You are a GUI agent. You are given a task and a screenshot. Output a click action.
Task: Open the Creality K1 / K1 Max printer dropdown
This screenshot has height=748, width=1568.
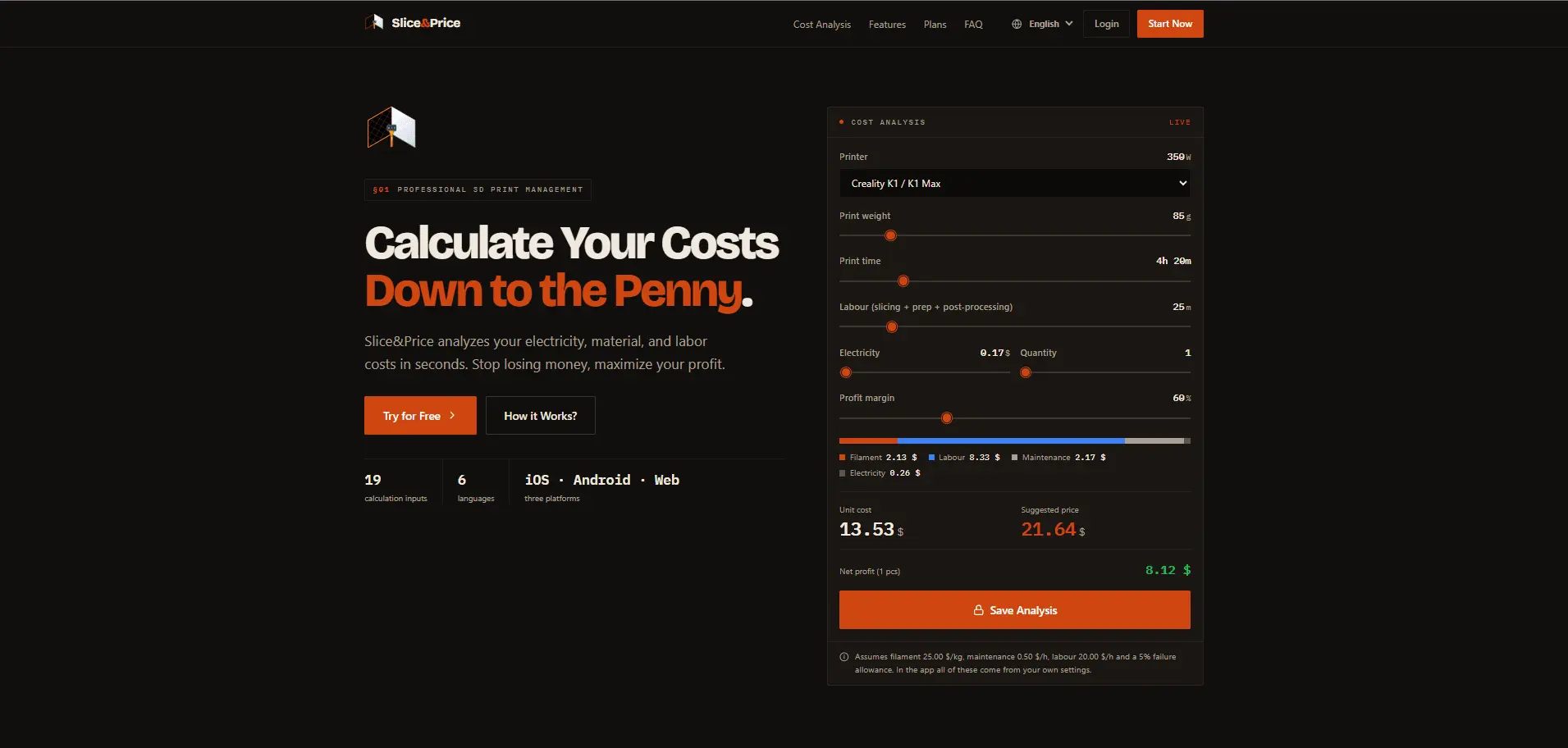pyautogui.click(x=1015, y=183)
